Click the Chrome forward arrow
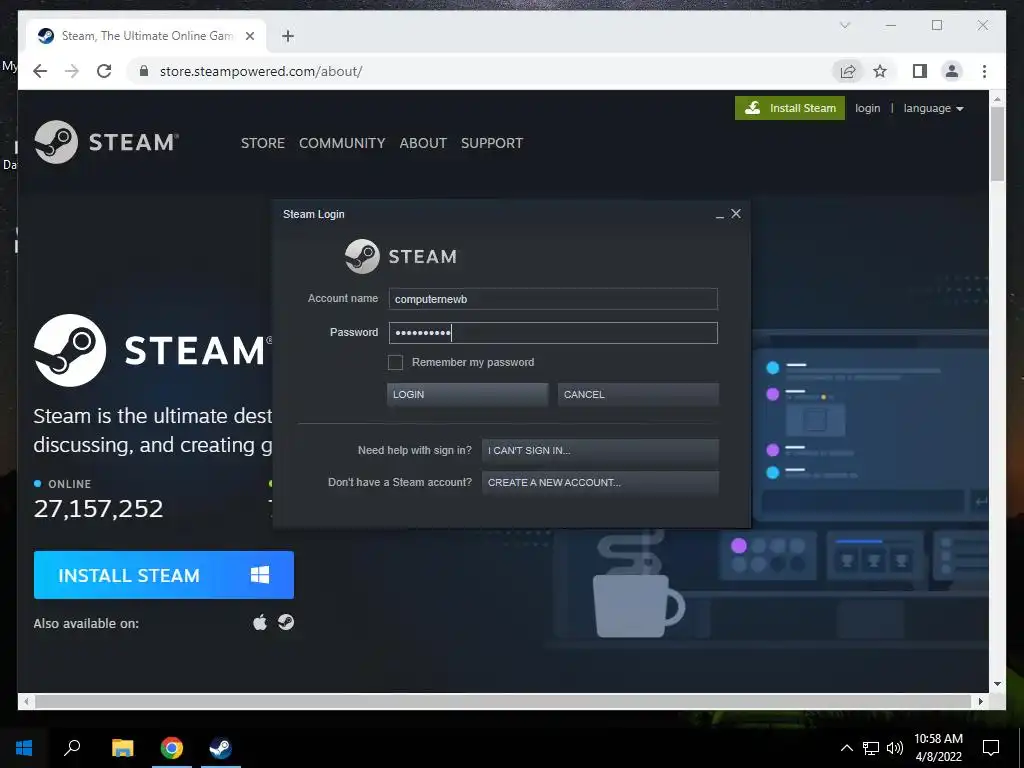The width and height of the screenshot is (1024, 768). [x=72, y=71]
